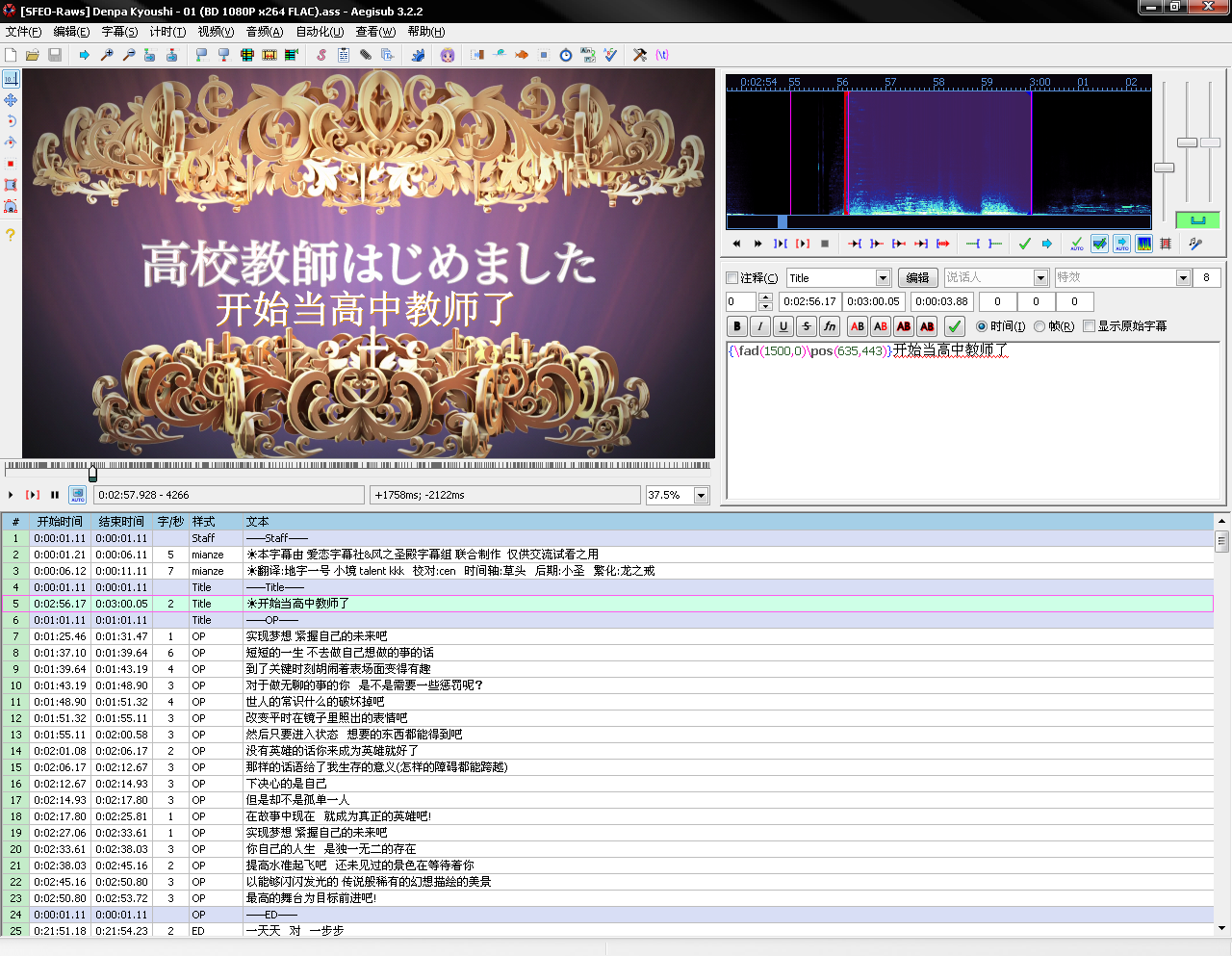The image size is (1232, 956).
Task: Play audio selection red brackets icon
Action: click(x=803, y=244)
